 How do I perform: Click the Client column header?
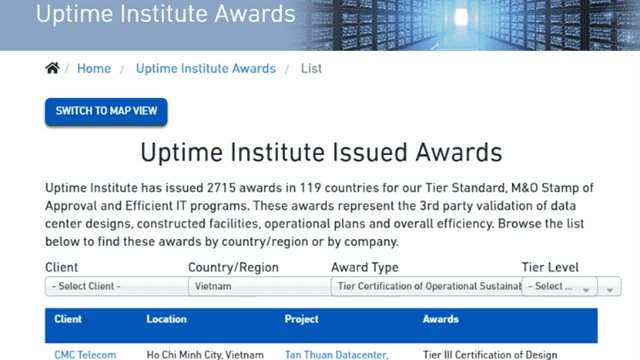[68, 319]
